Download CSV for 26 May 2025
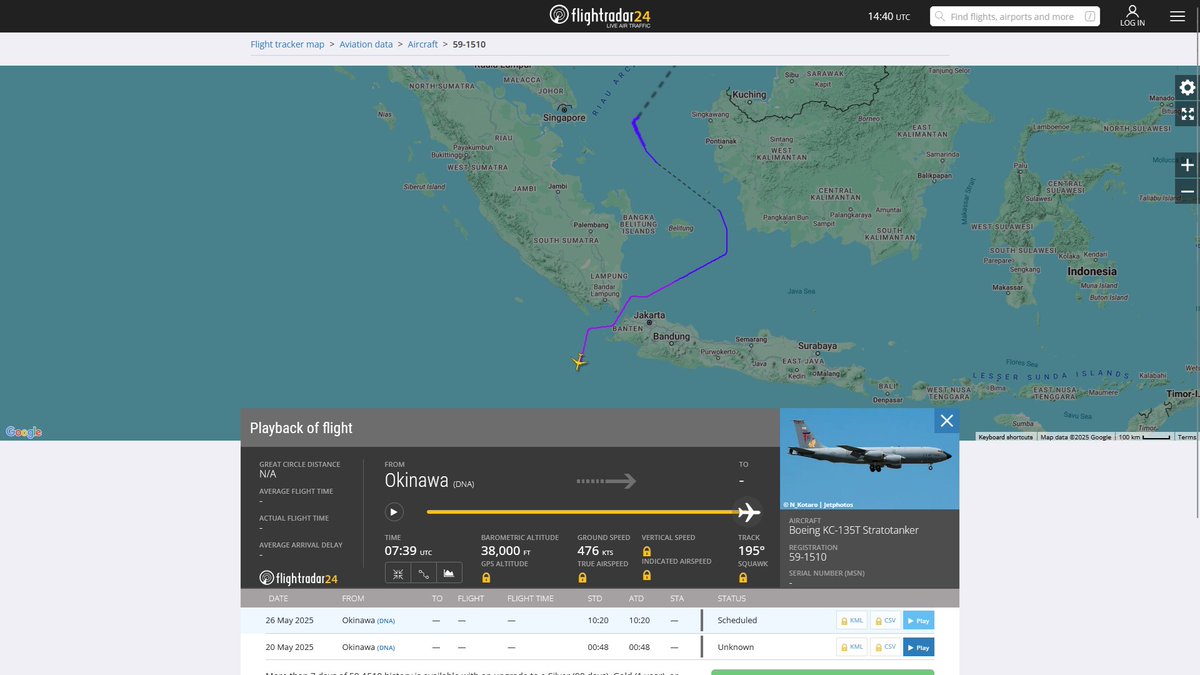1200x675 pixels. tap(884, 621)
